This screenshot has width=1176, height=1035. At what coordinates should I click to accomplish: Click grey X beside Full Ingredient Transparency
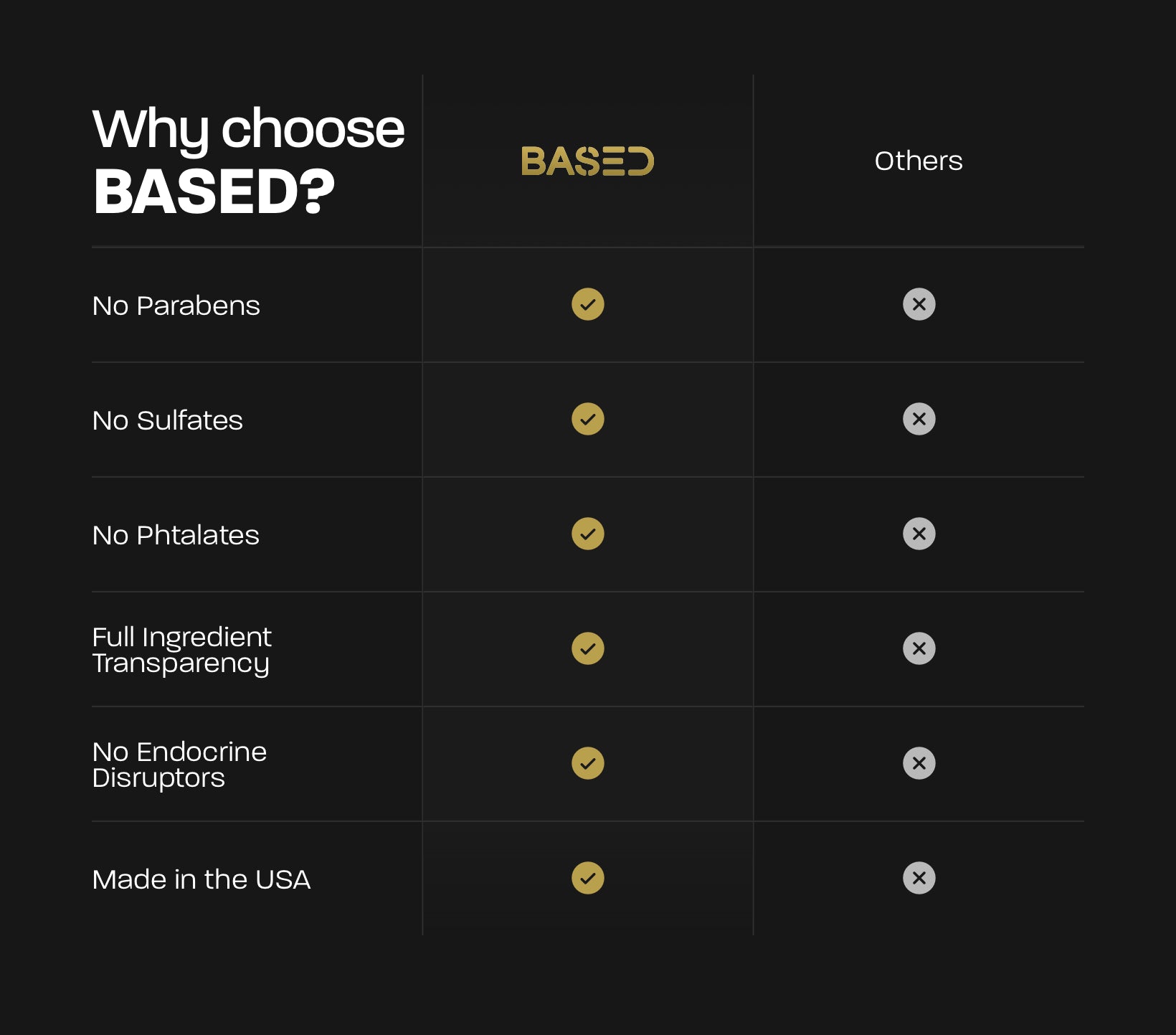pyautogui.click(x=919, y=648)
